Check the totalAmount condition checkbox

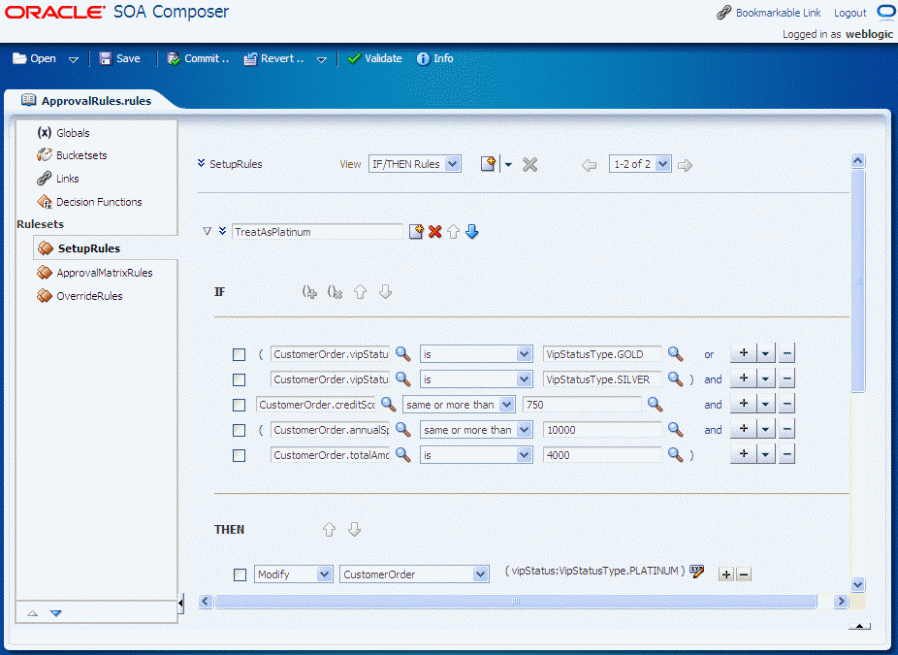click(x=239, y=456)
